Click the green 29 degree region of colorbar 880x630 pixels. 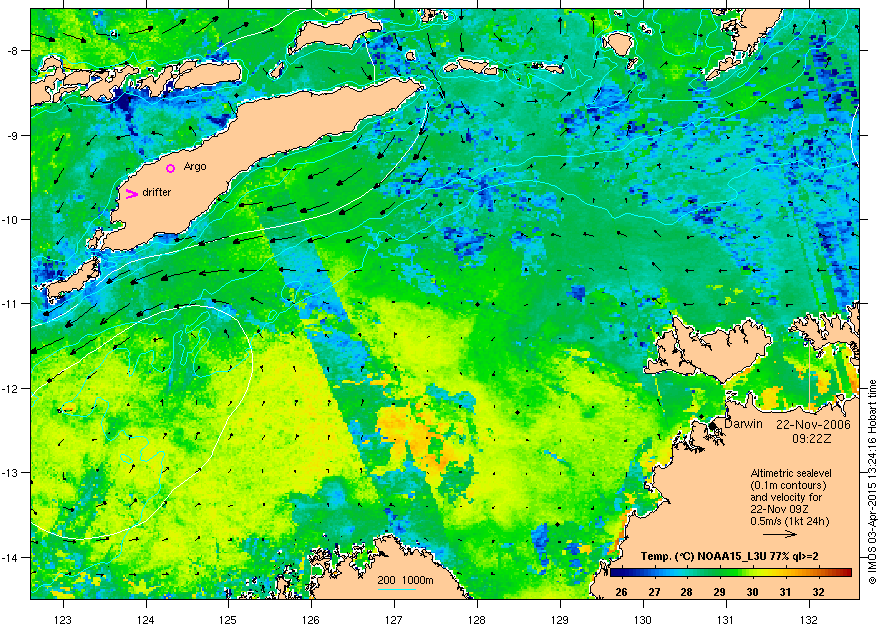click(x=719, y=573)
